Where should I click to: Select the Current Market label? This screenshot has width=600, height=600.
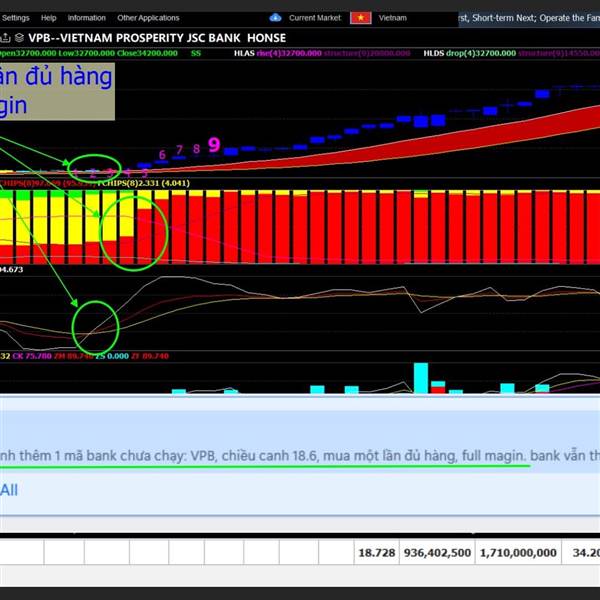pyautogui.click(x=315, y=18)
